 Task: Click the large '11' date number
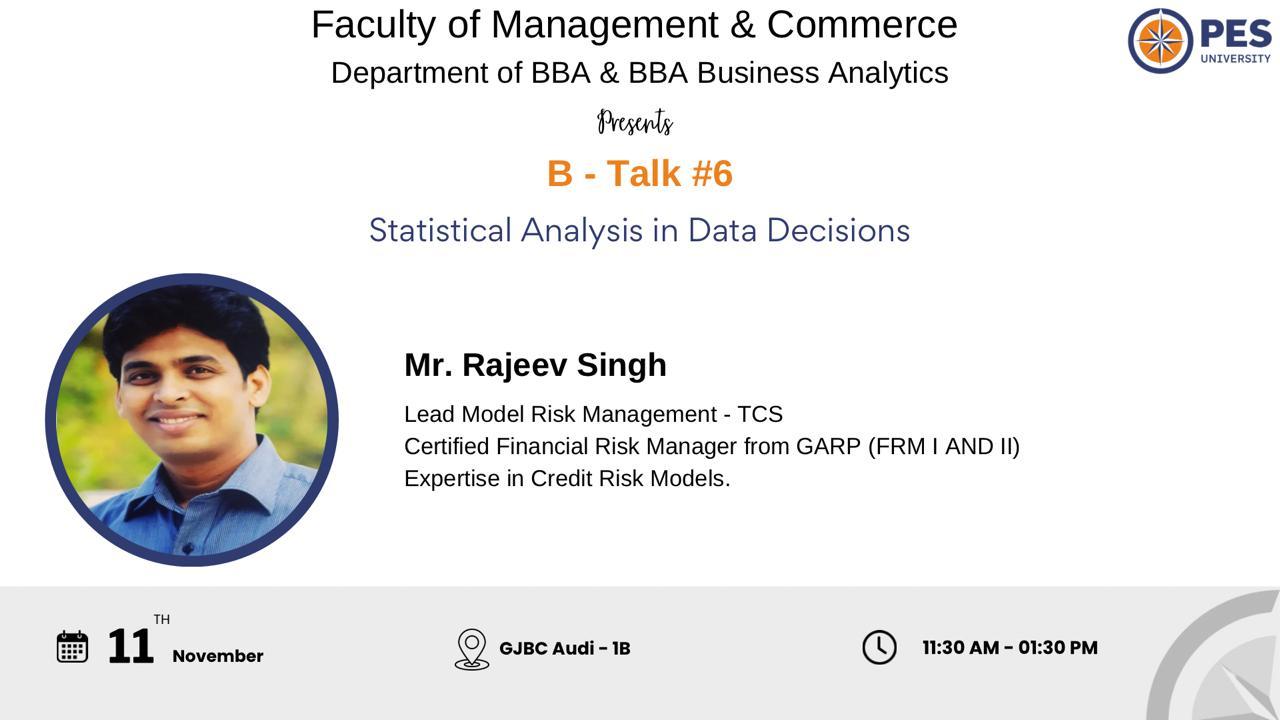[x=130, y=647]
